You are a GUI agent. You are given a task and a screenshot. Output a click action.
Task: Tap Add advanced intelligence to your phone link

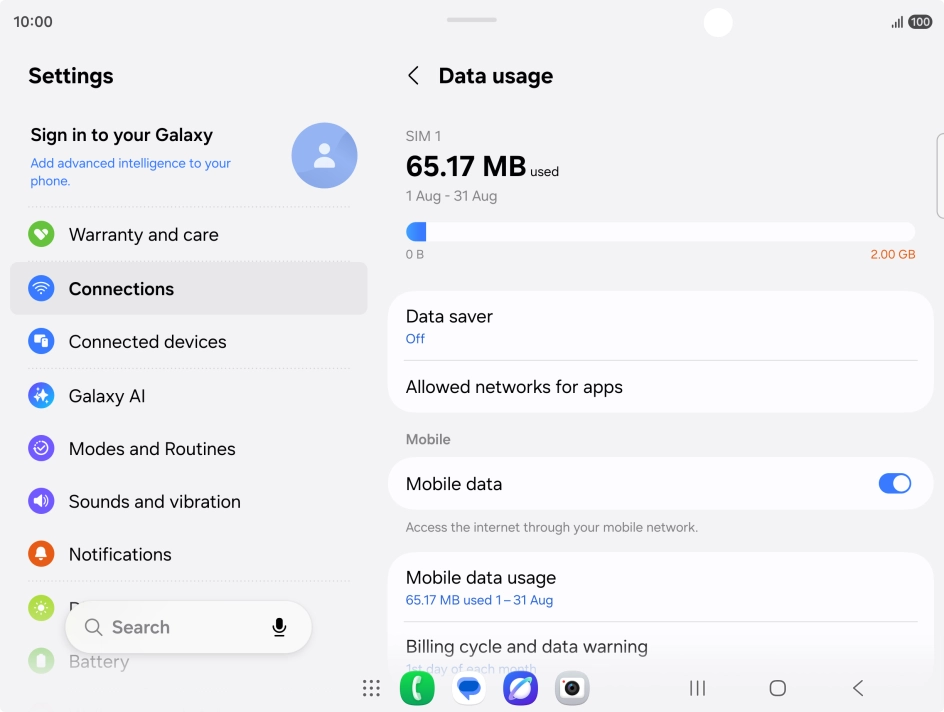click(131, 172)
